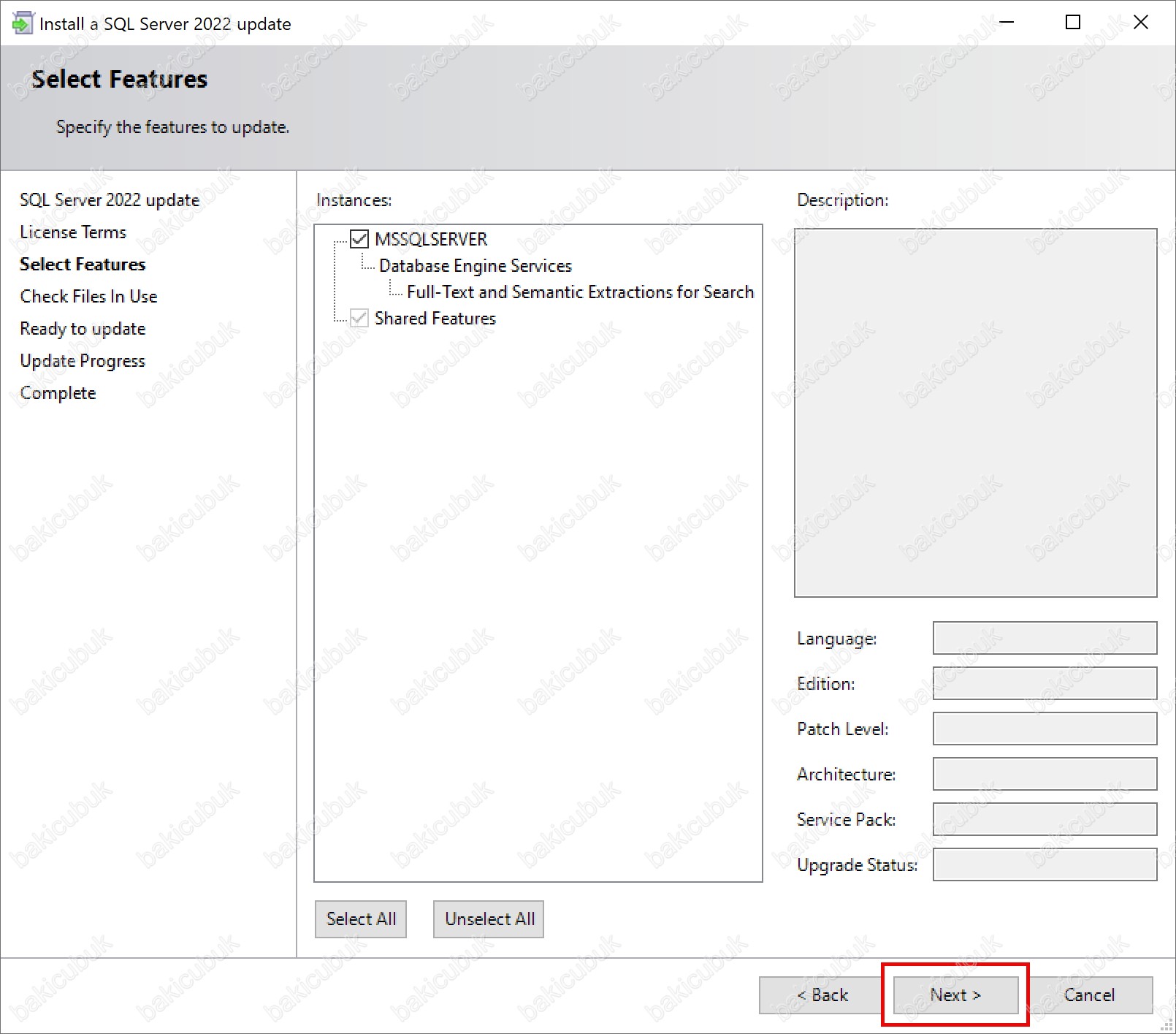Select the MSSQLSERVER instance label
The height and width of the screenshot is (1034, 1176).
431,239
